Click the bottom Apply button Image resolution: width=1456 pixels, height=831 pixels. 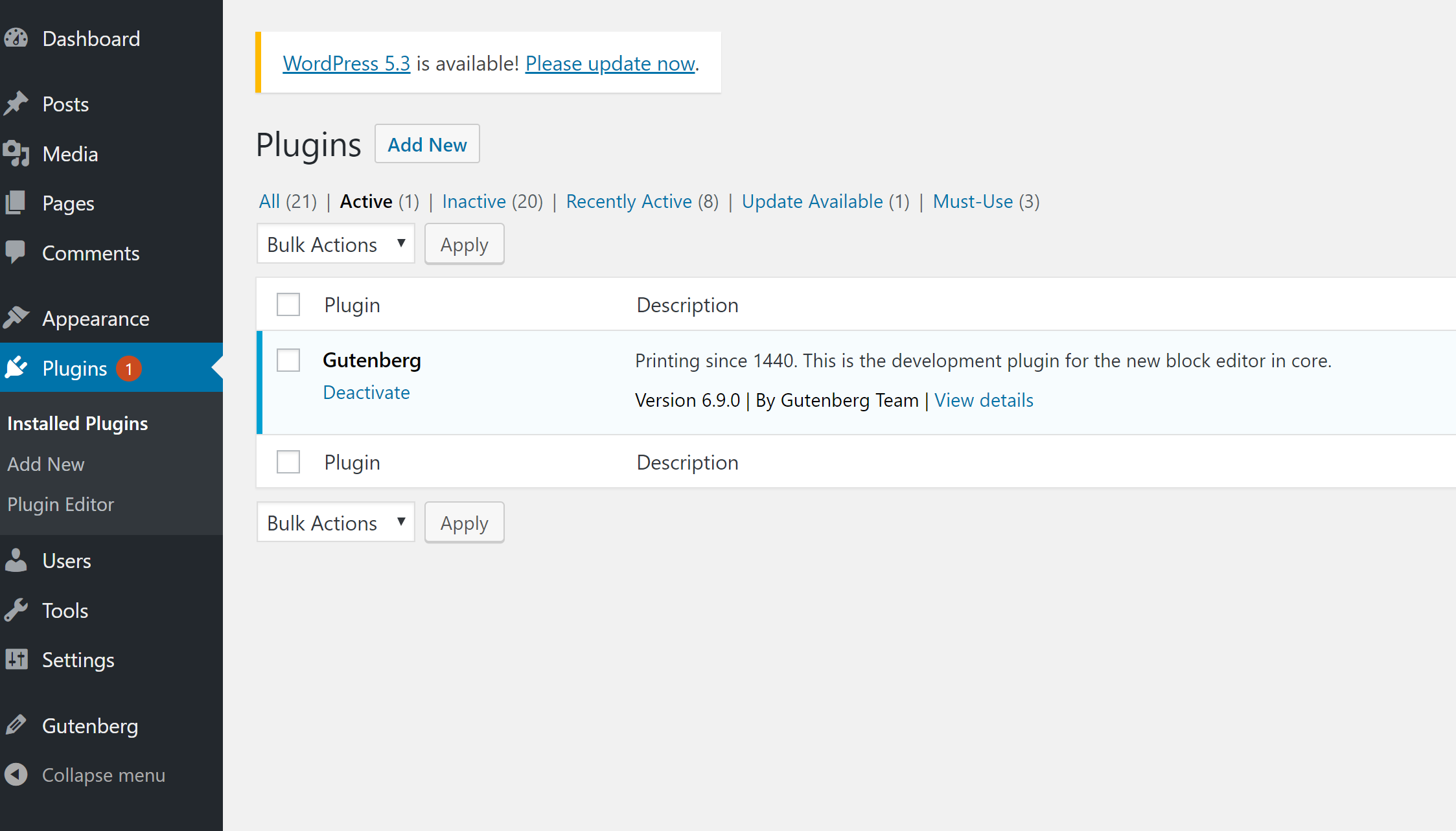tap(464, 523)
